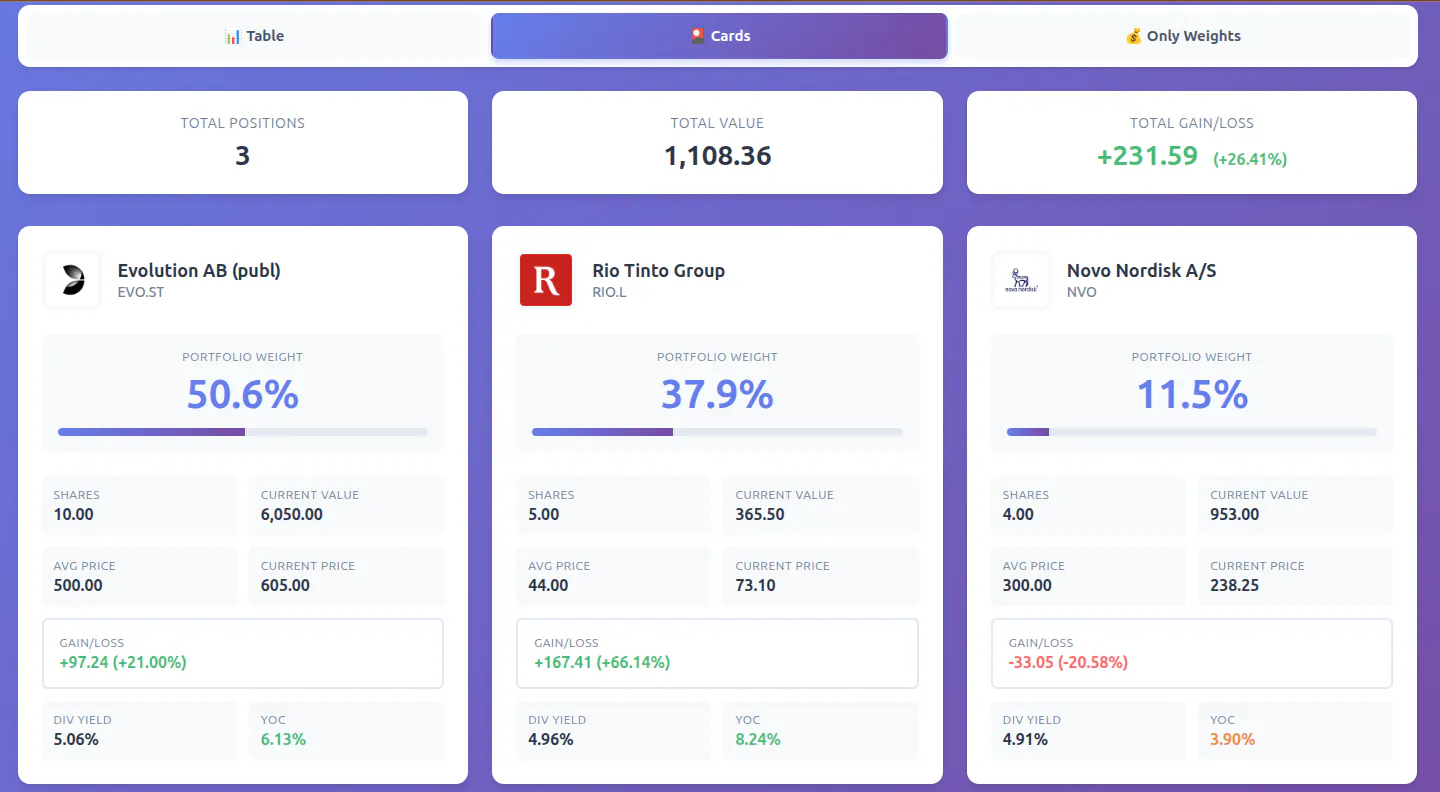Click Evolution's dividend yield 5.06%
Image resolution: width=1440 pixels, height=792 pixels.
[x=76, y=739]
